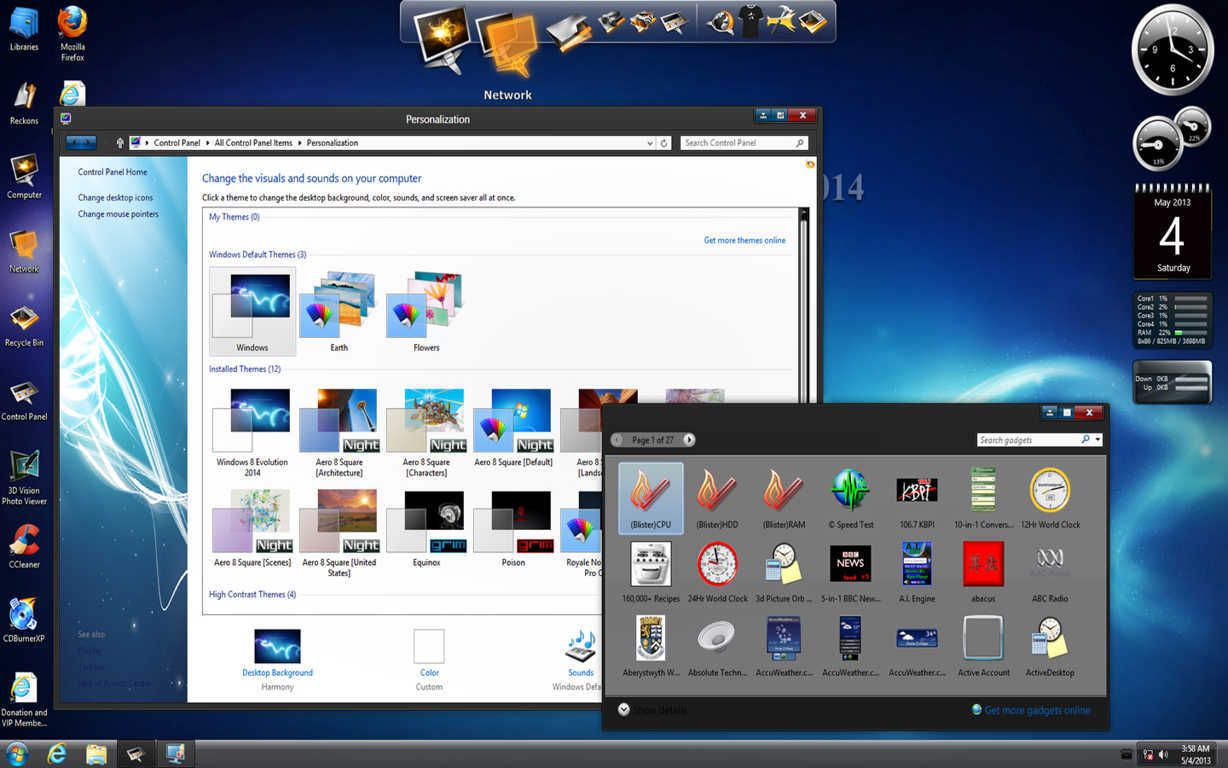1228x768 pixels.
Task: Expand Show details in gadget gallery
Action: click(652, 710)
